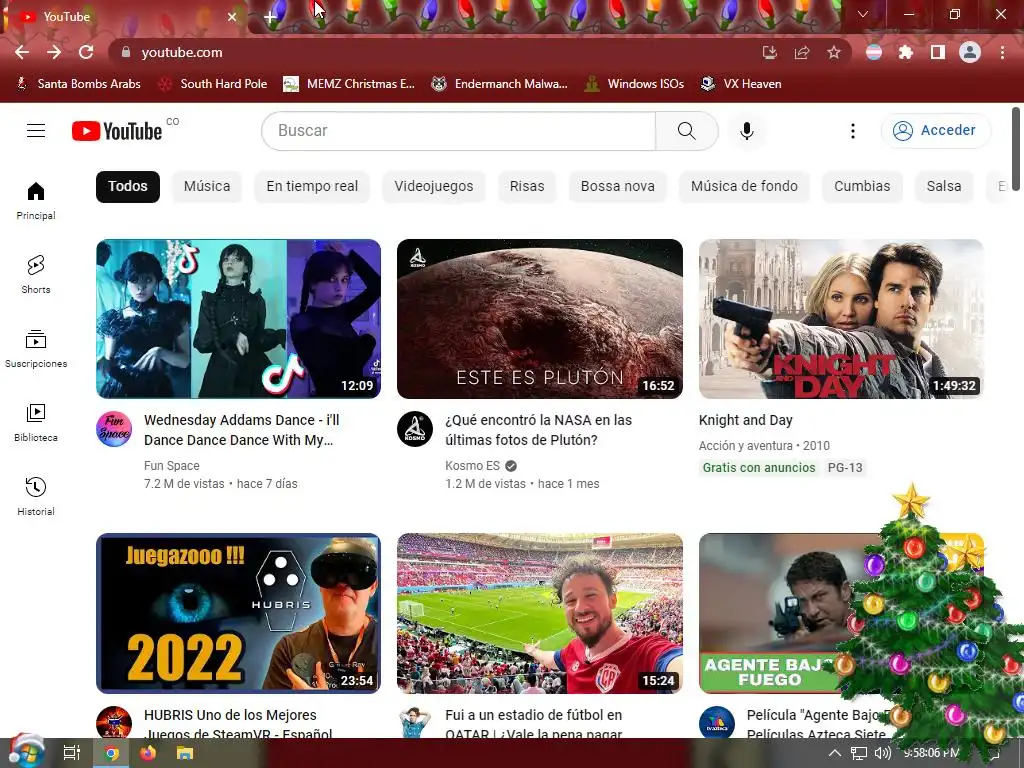Open the Knight and Day thumbnail
This screenshot has width=1024, height=768.
(x=841, y=319)
